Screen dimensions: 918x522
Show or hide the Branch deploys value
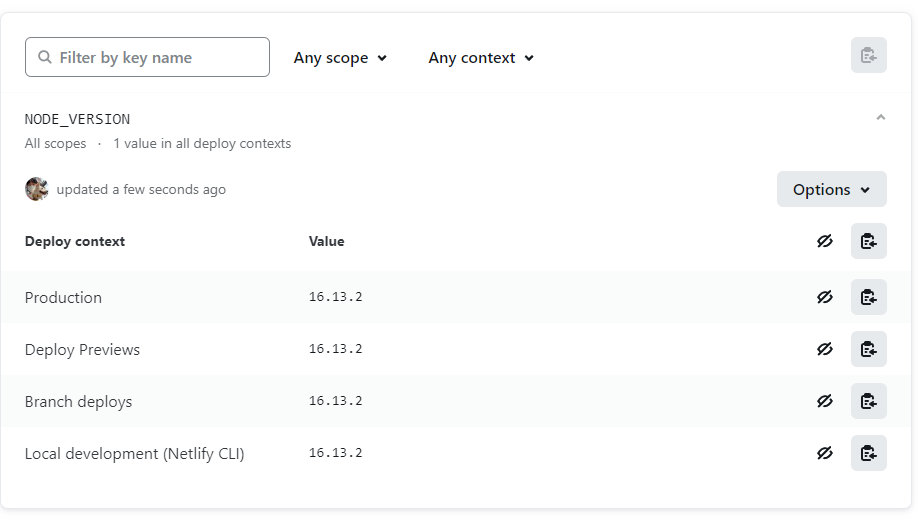click(x=824, y=401)
